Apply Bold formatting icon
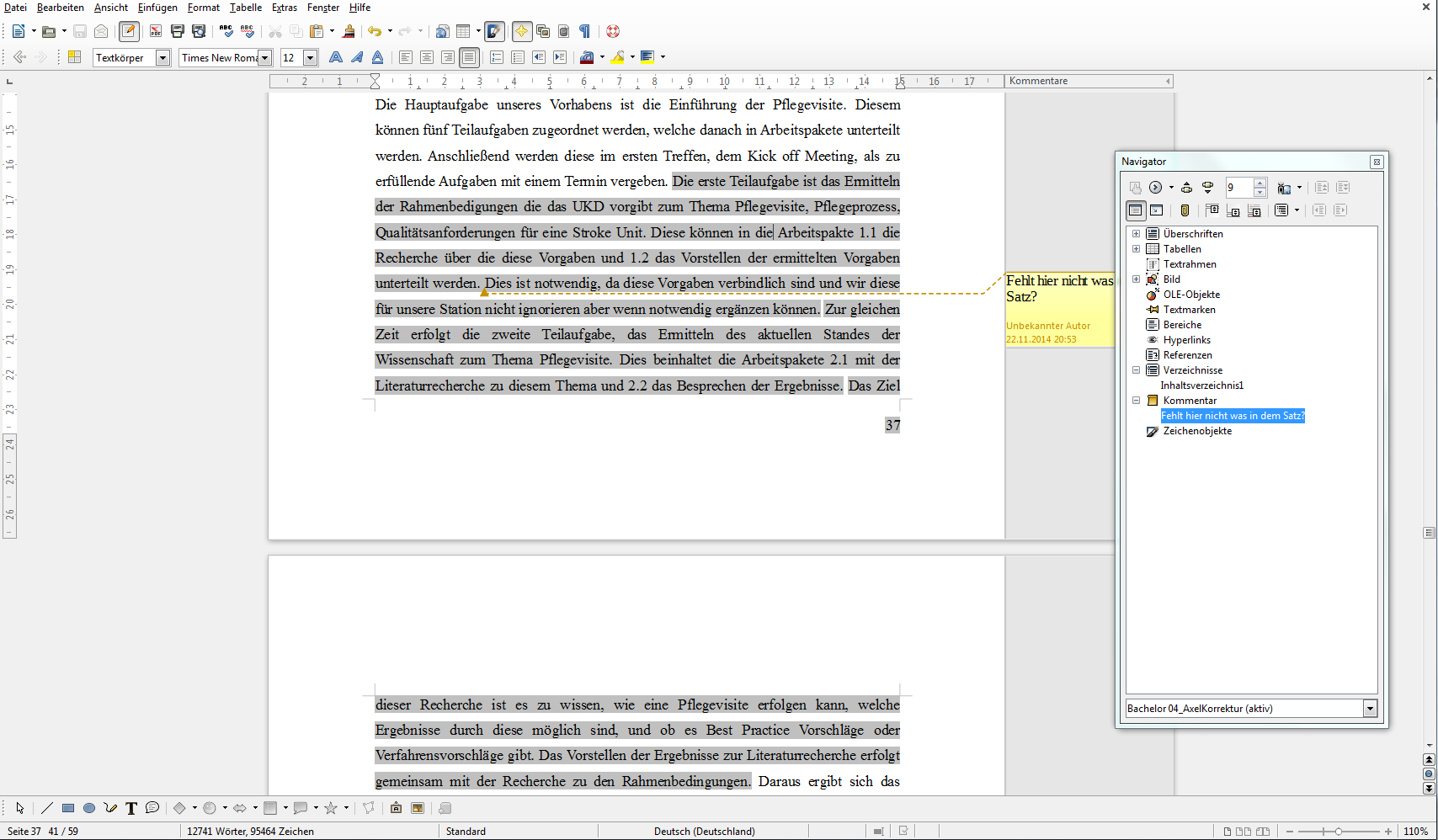The height and width of the screenshot is (840, 1438). [x=336, y=57]
